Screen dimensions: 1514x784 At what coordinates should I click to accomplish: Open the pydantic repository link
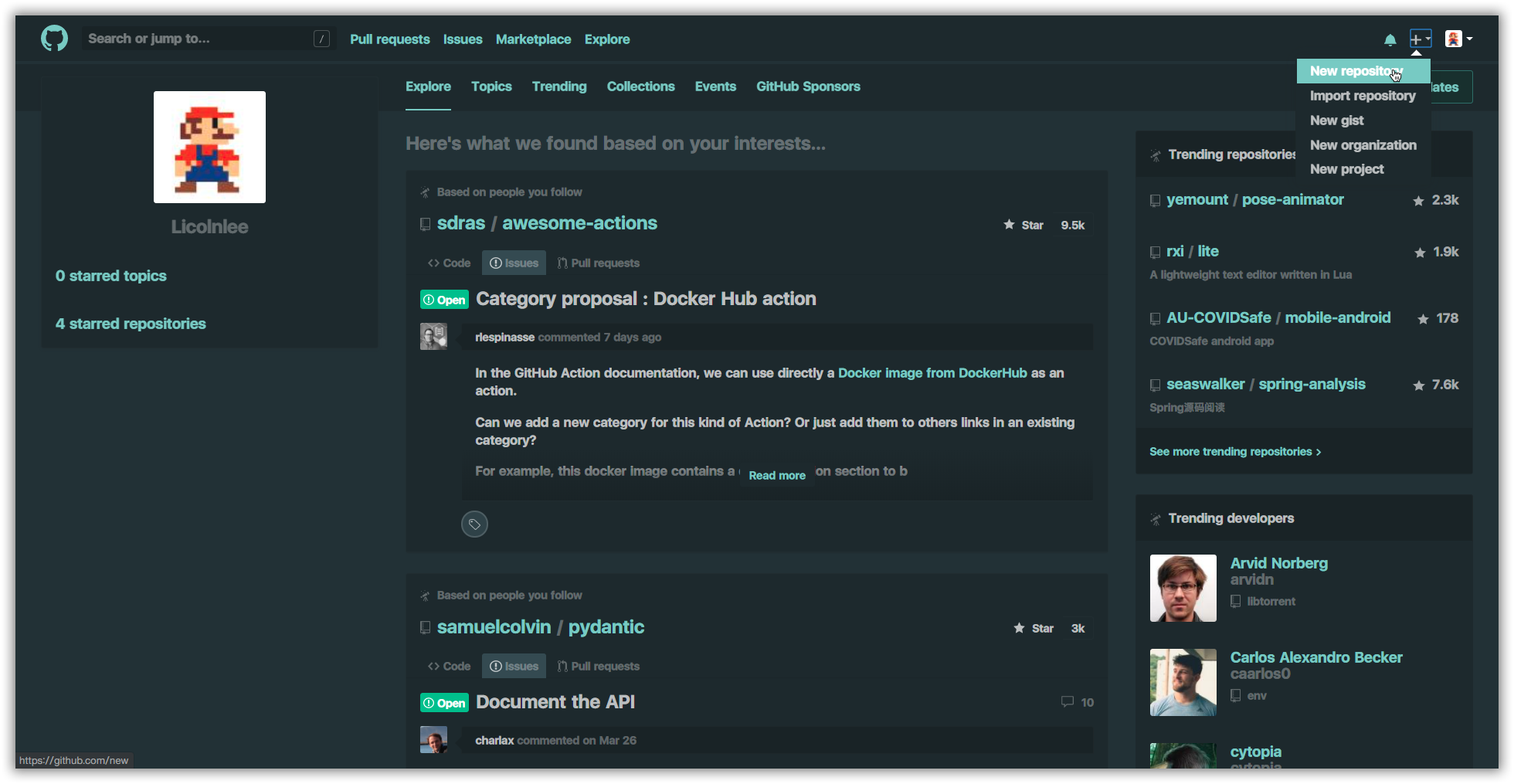tap(606, 627)
